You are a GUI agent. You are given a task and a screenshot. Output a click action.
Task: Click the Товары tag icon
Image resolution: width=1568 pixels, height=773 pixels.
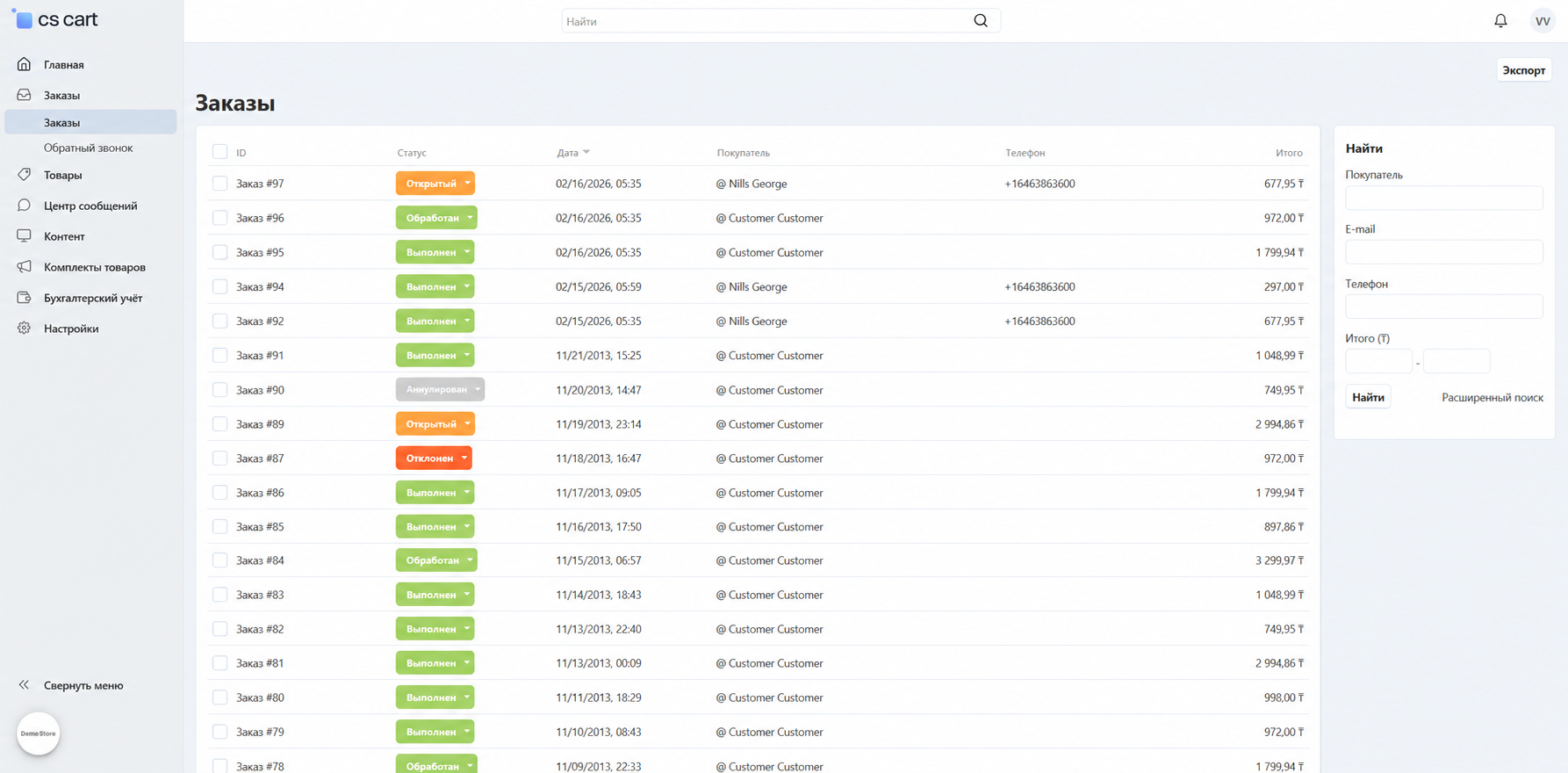coord(24,175)
